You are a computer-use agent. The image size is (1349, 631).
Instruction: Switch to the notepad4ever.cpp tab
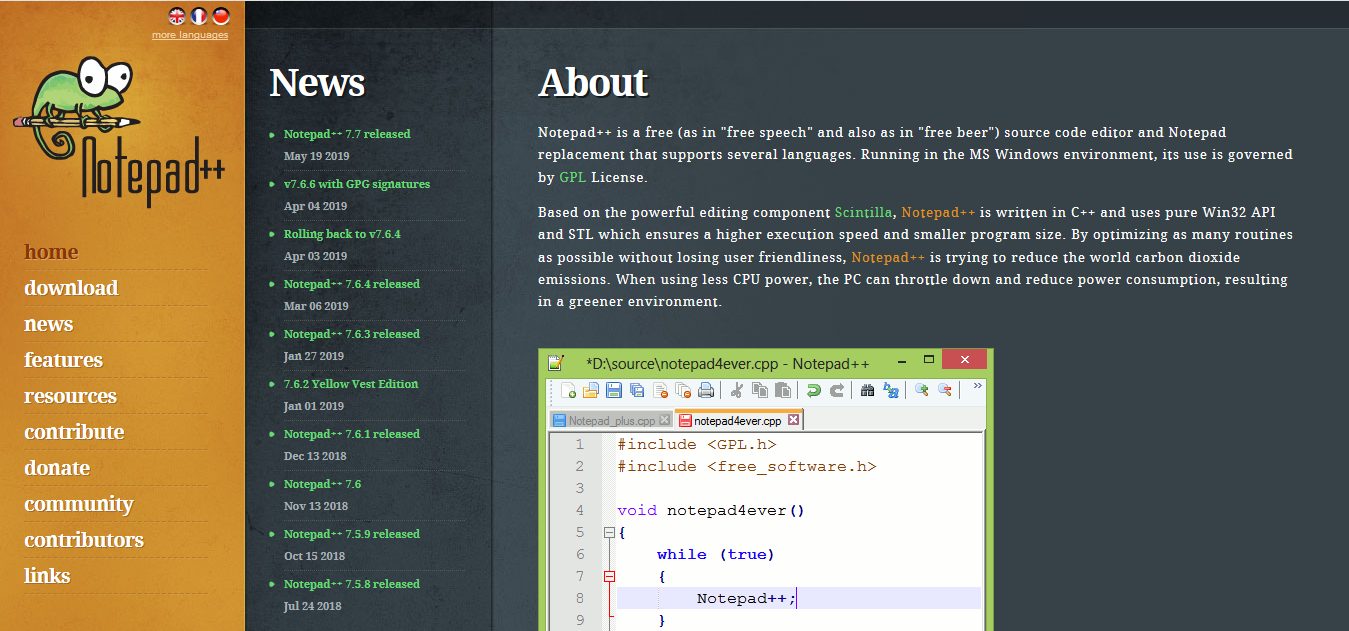pos(739,420)
